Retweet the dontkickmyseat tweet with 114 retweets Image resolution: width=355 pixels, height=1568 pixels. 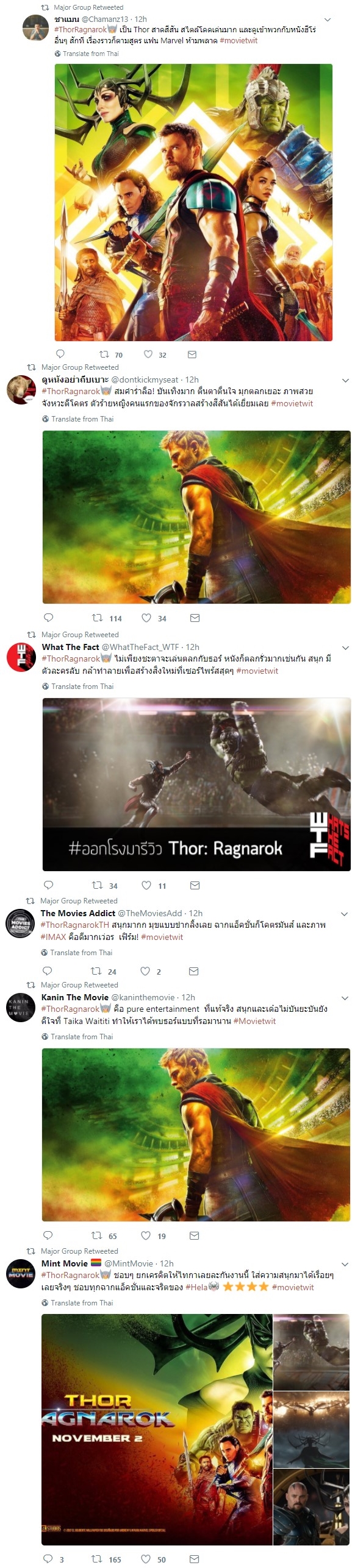[x=97, y=617]
